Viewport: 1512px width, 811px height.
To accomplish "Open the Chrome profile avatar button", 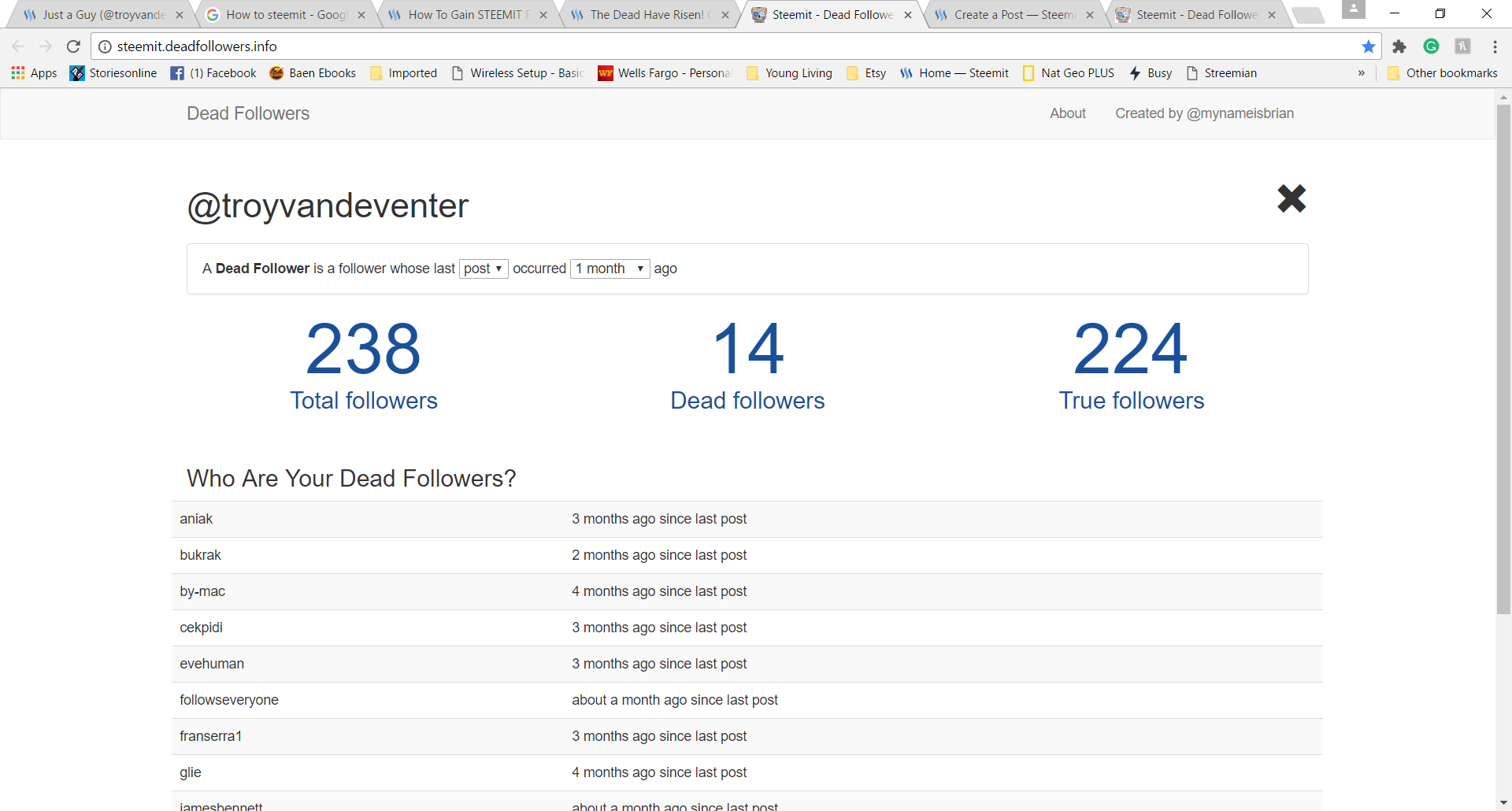I will (x=1353, y=9).
